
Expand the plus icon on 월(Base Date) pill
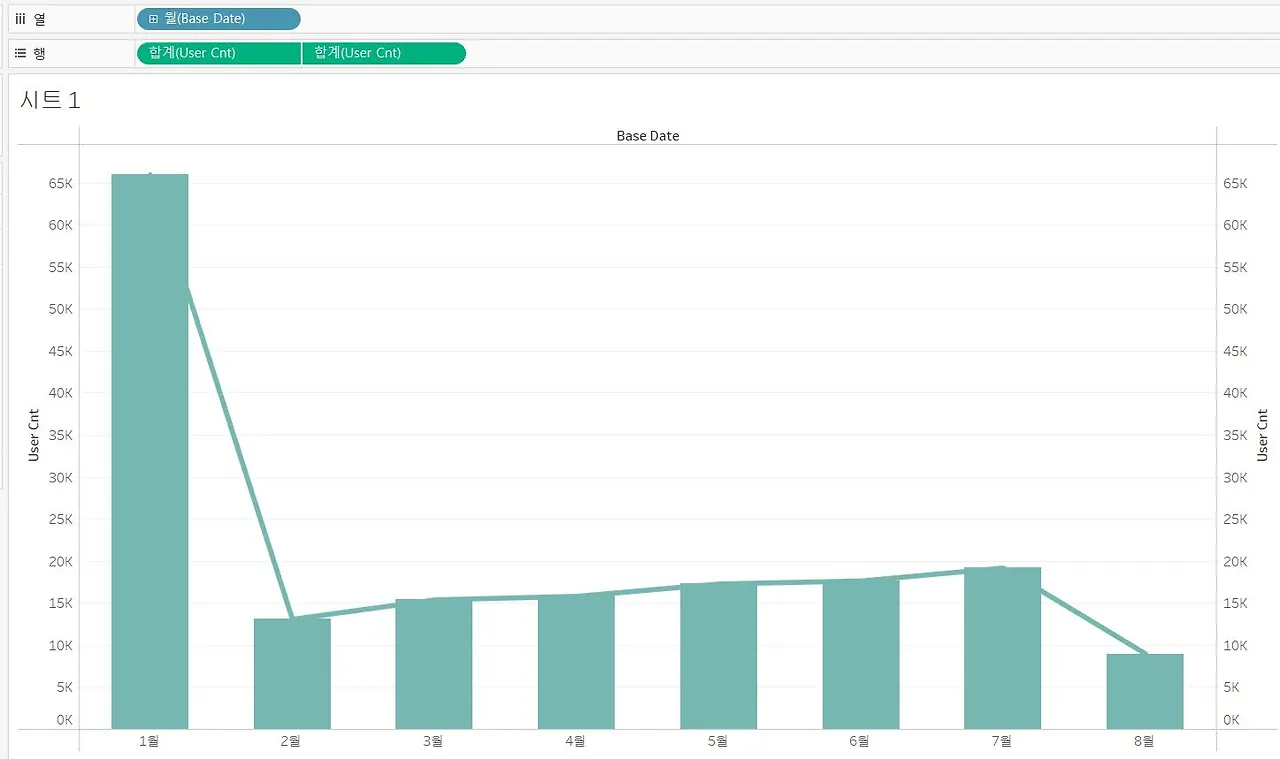pyautogui.click(x=153, y=19)
